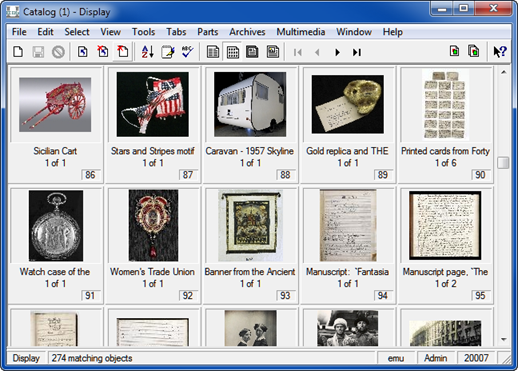
Task: Run the ABC spell check icon
Action: tap(188, 52)
